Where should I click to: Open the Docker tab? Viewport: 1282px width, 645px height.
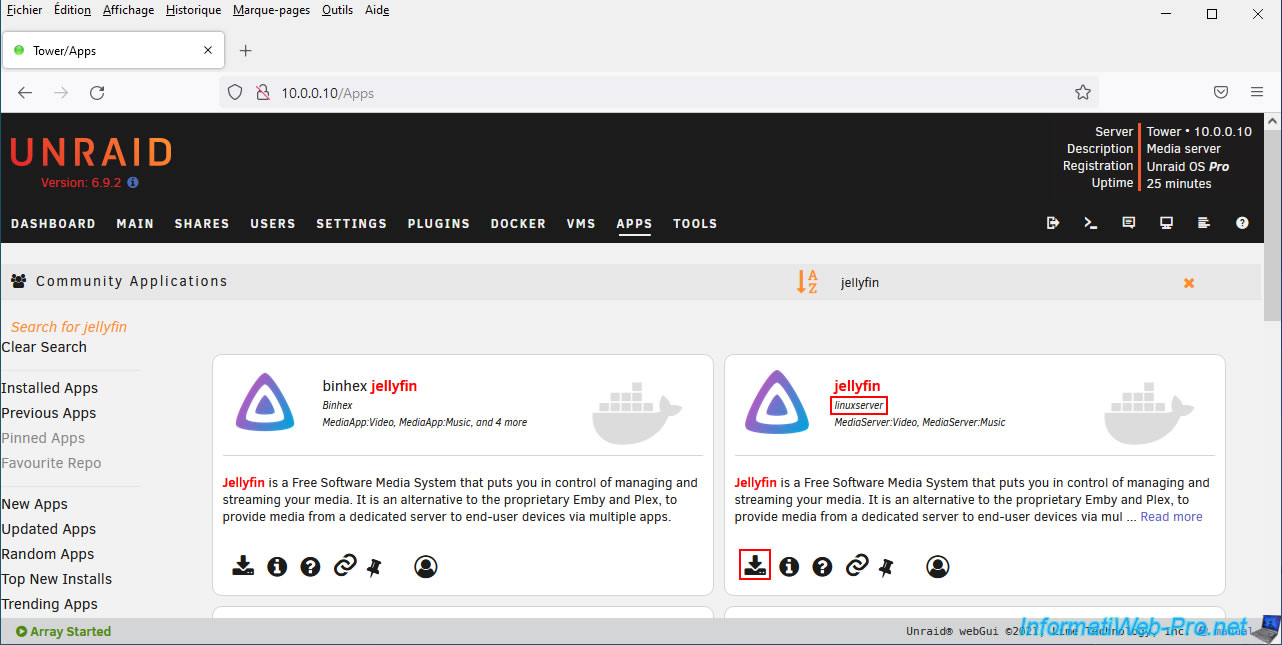[518, 224]
